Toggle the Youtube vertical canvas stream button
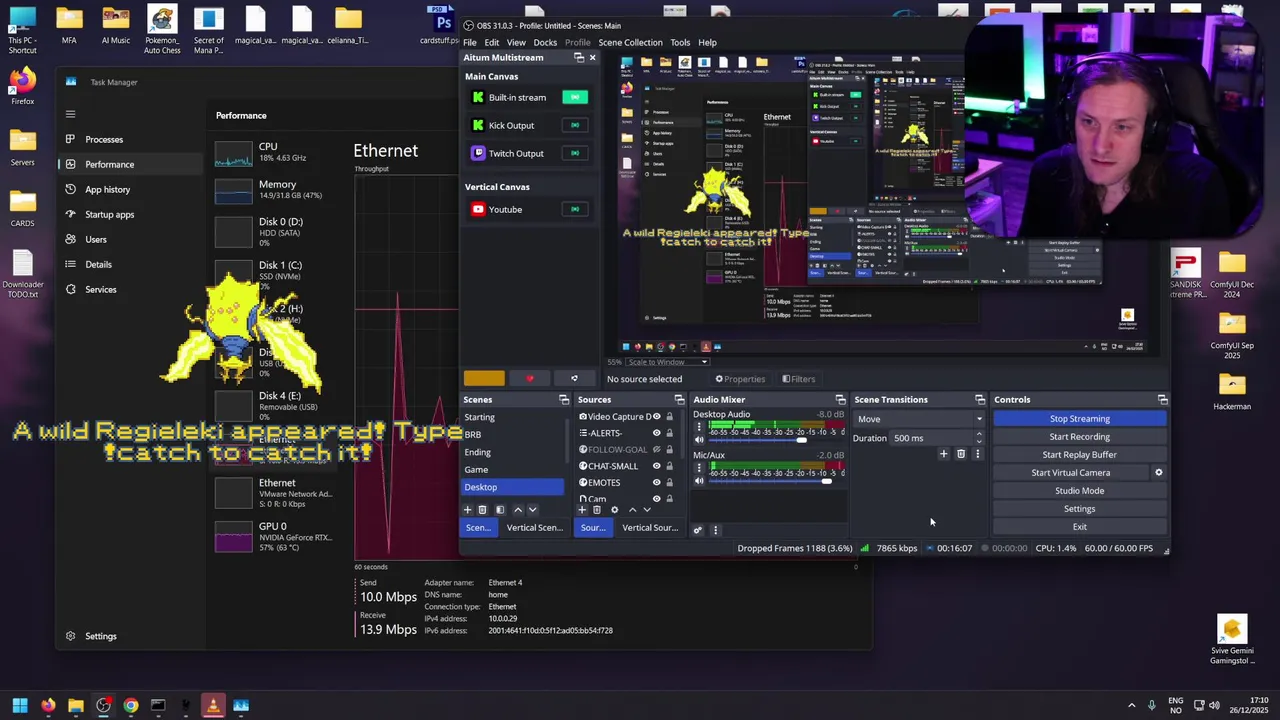This screenshot has width=1280, height=720. tap(575, 209)
